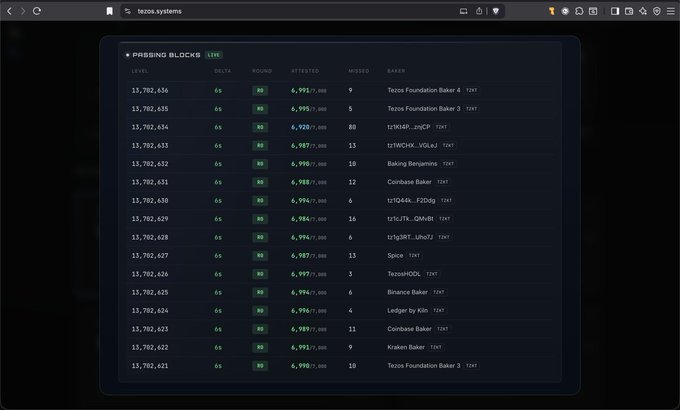This screenshot has width=680, height=410.
Task: Click the MISSED column header
Action: [359, 71]
